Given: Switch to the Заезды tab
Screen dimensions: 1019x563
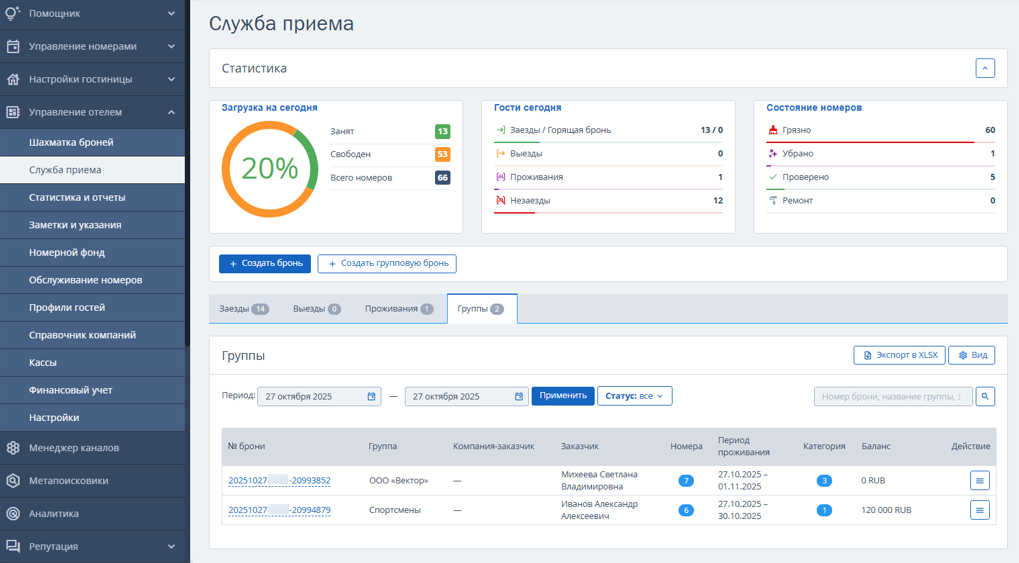Looking at the screenshot, I should point(243,309).
